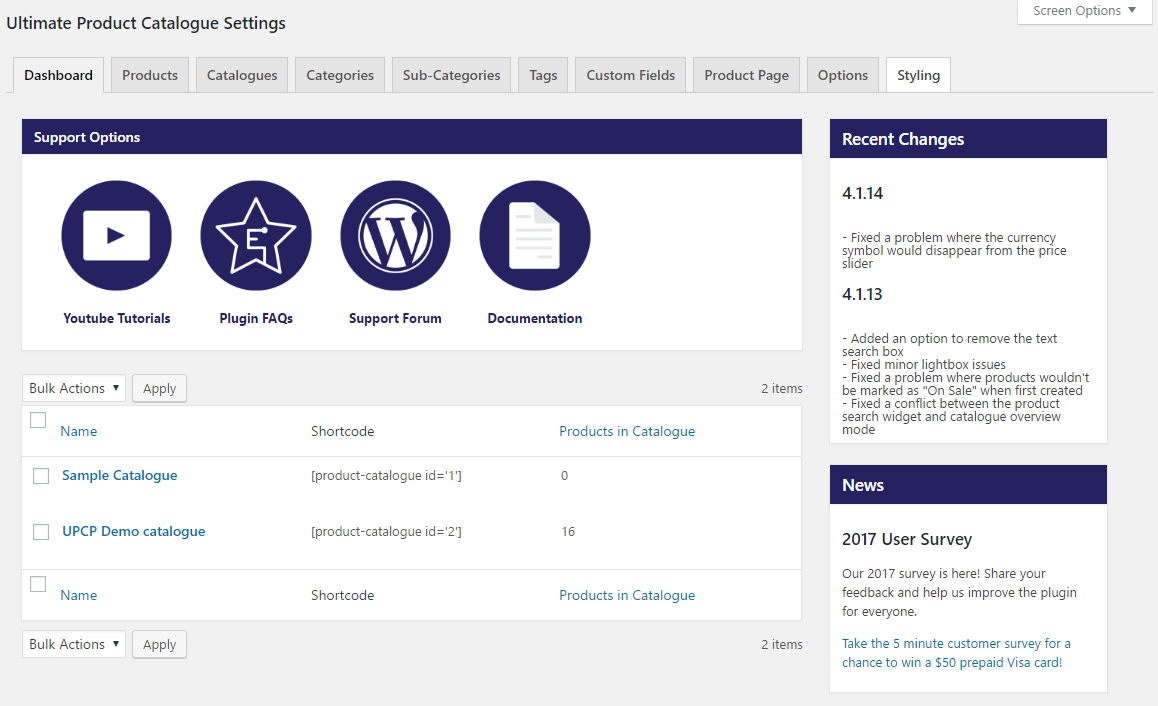Click the top Apply button
Image resolution: width=1158 pixels, height=706 pixels.
[x=159, y=388]
